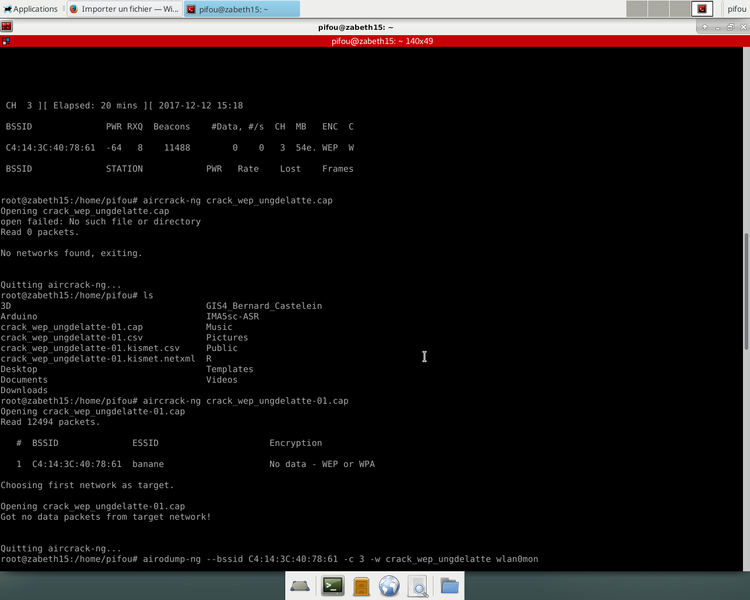Screen dimensions: 750x600
Task: Open the Applications menu
Action: pos(30,9)
